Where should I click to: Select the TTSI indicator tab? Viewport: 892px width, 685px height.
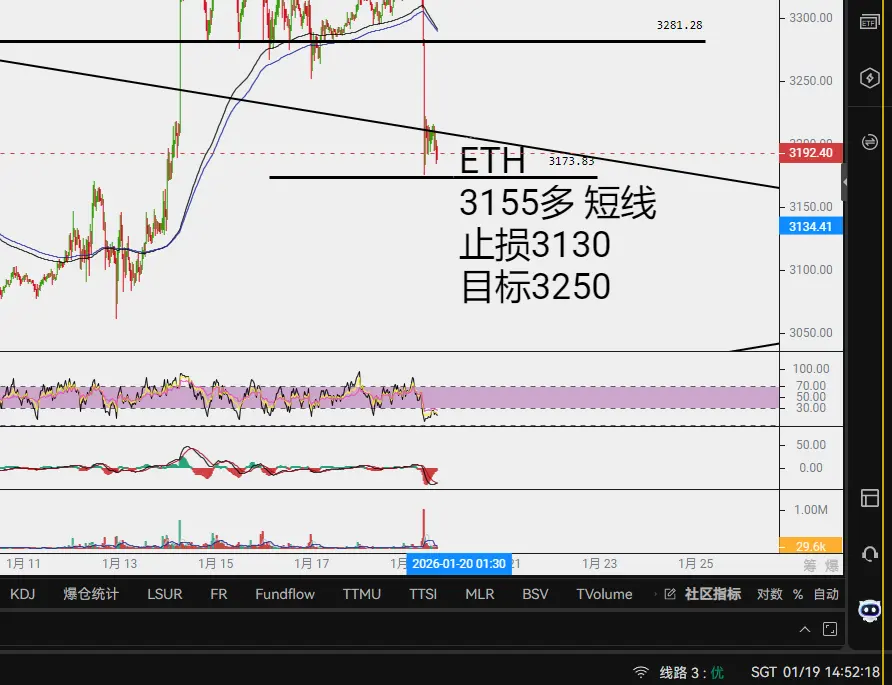click(423, 594)
